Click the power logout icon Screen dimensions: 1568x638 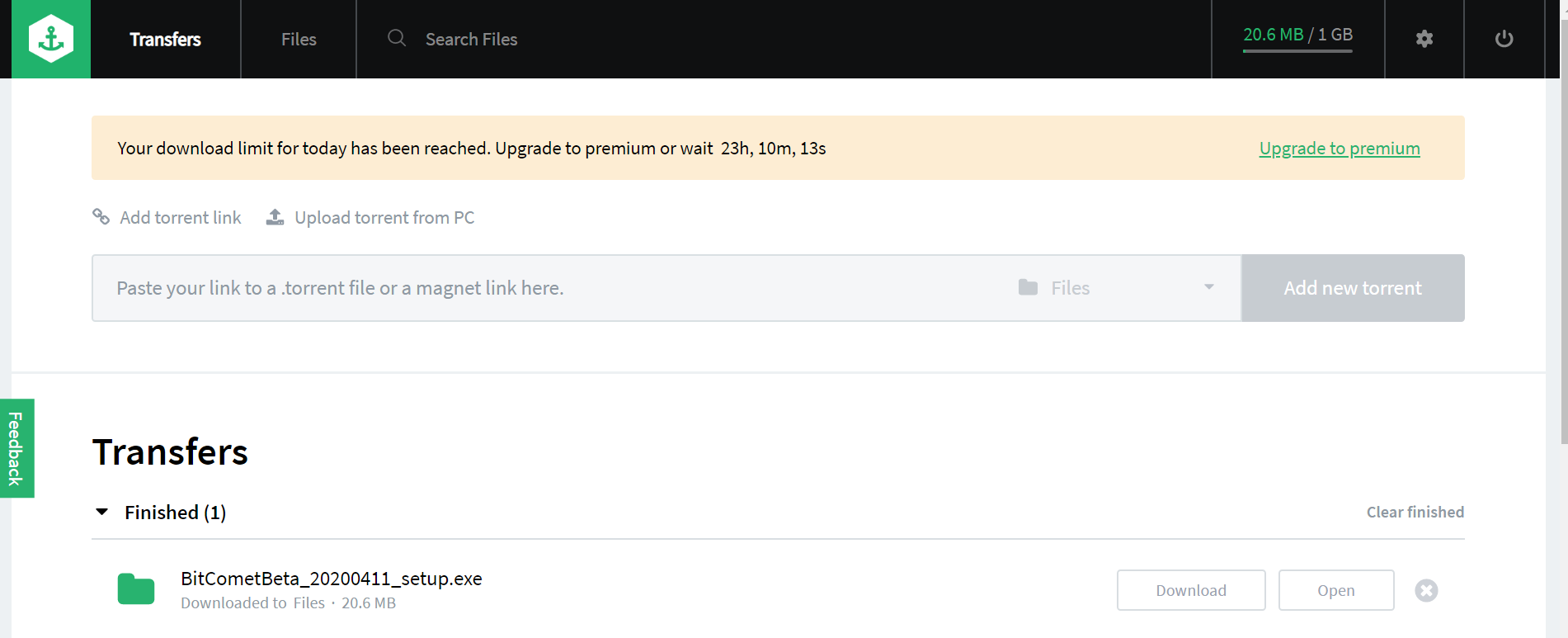1504,39
